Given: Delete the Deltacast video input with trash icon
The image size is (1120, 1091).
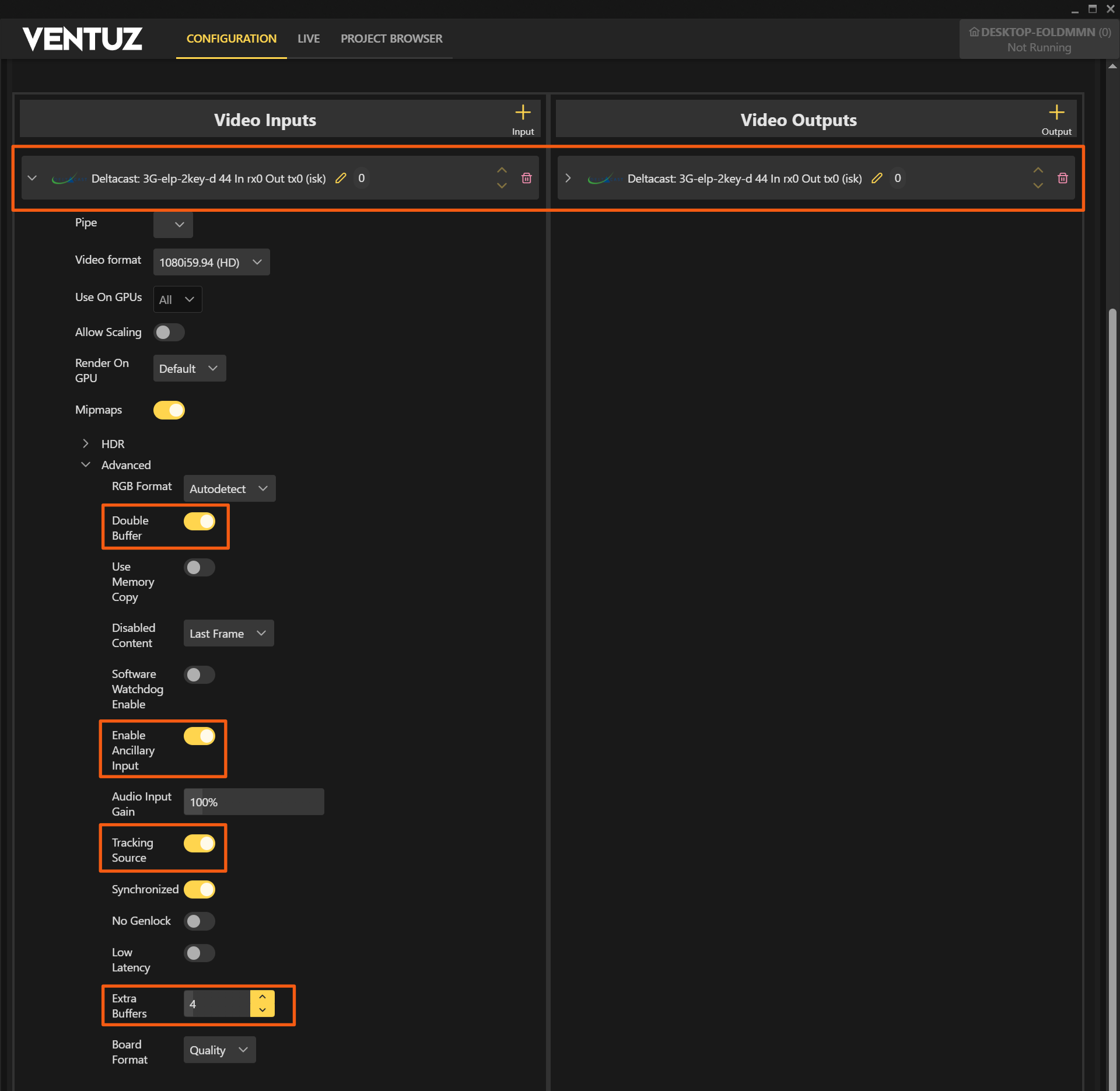Looking at the screenshot, I should point(526,179).
